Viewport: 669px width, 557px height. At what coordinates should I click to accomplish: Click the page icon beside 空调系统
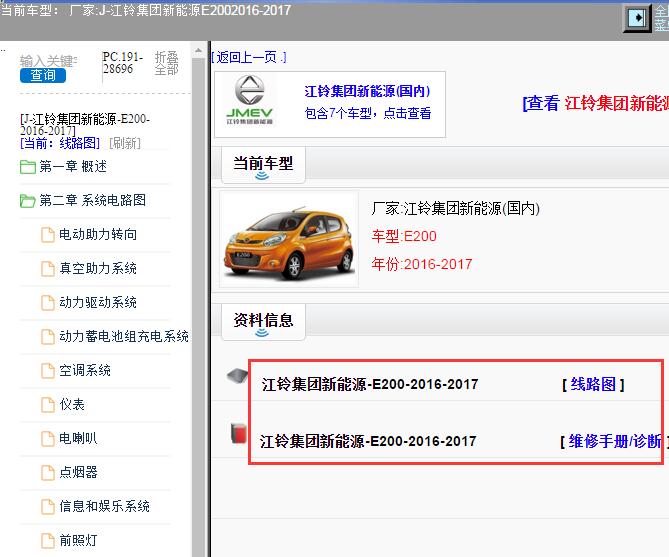pos(48,371)
